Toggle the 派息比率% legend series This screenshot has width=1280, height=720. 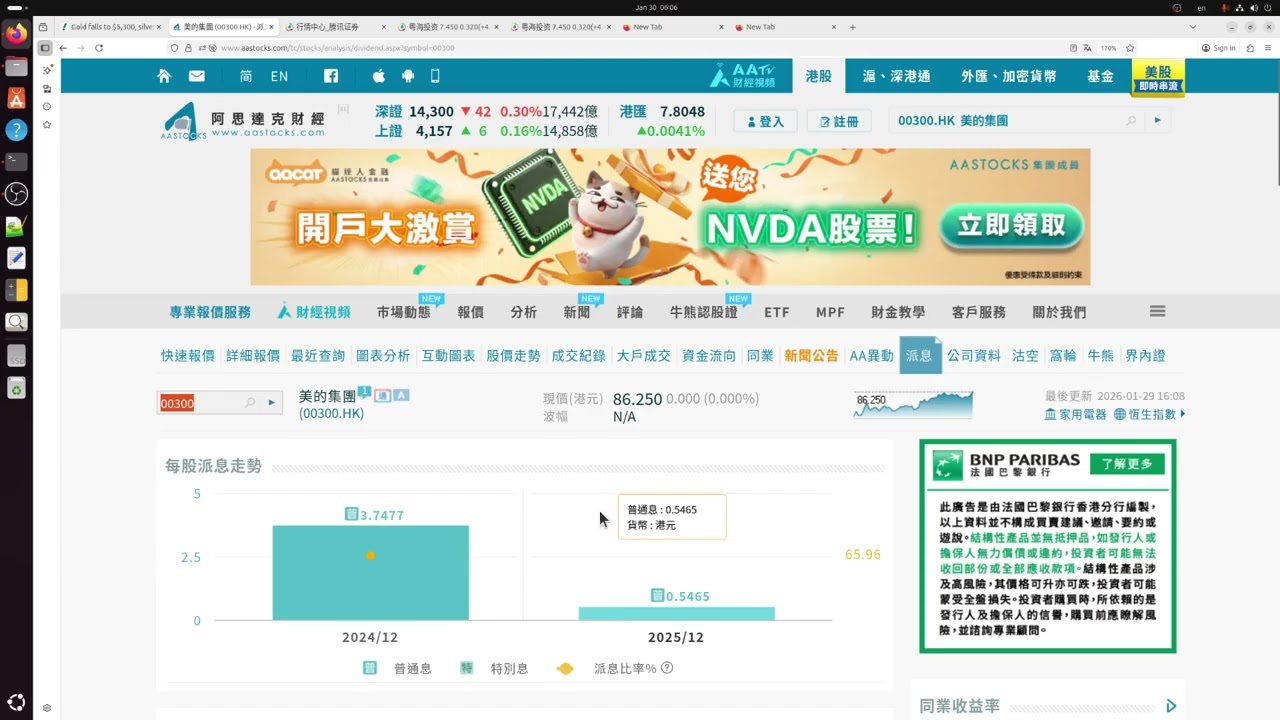coord(606,668)
